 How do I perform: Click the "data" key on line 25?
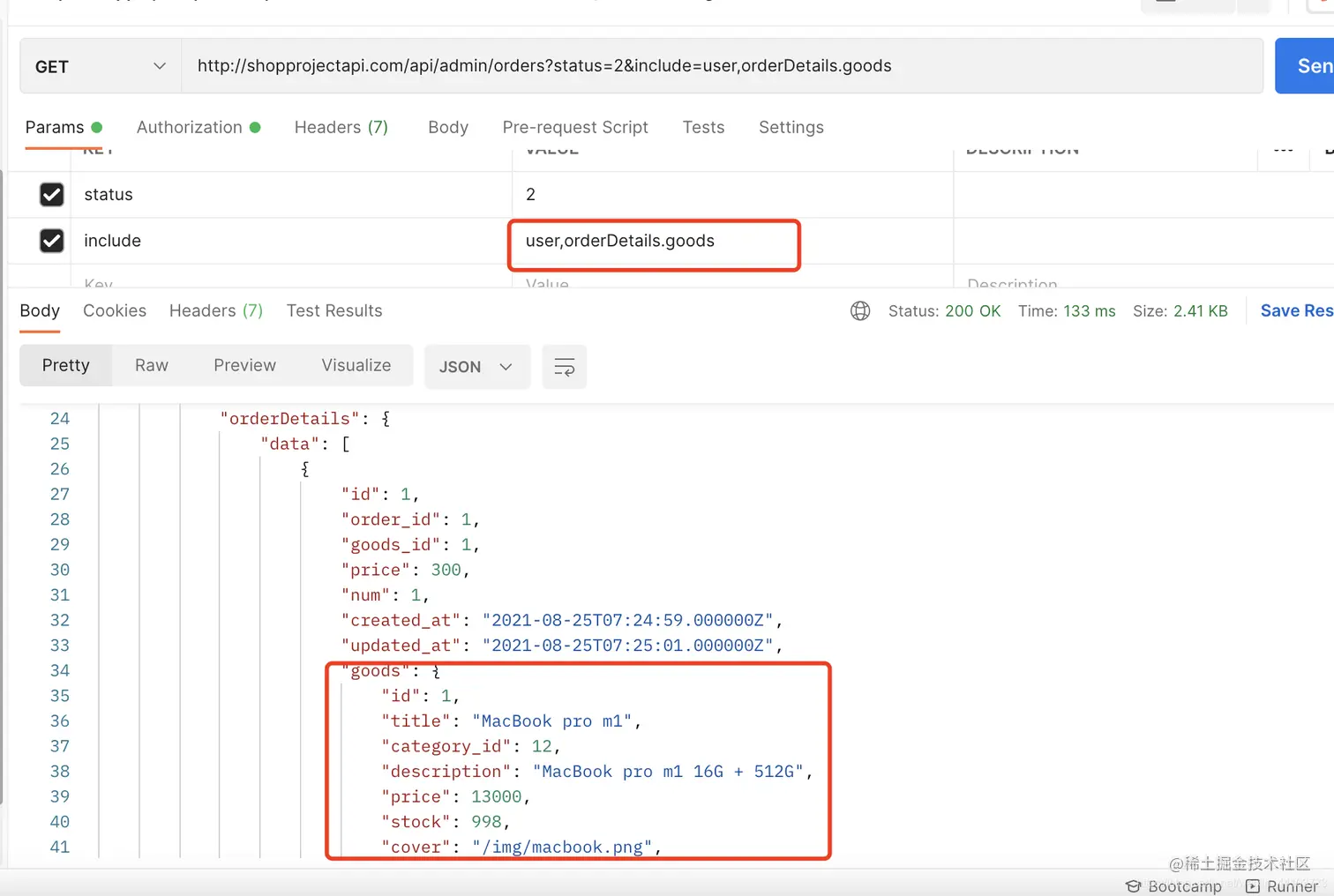[x=289, y=444]
